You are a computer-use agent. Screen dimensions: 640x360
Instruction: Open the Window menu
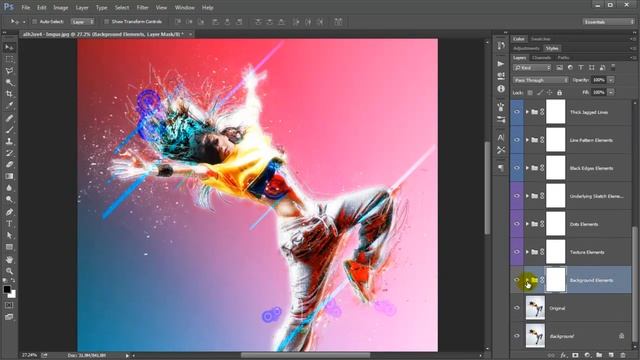tap(184, 7)
